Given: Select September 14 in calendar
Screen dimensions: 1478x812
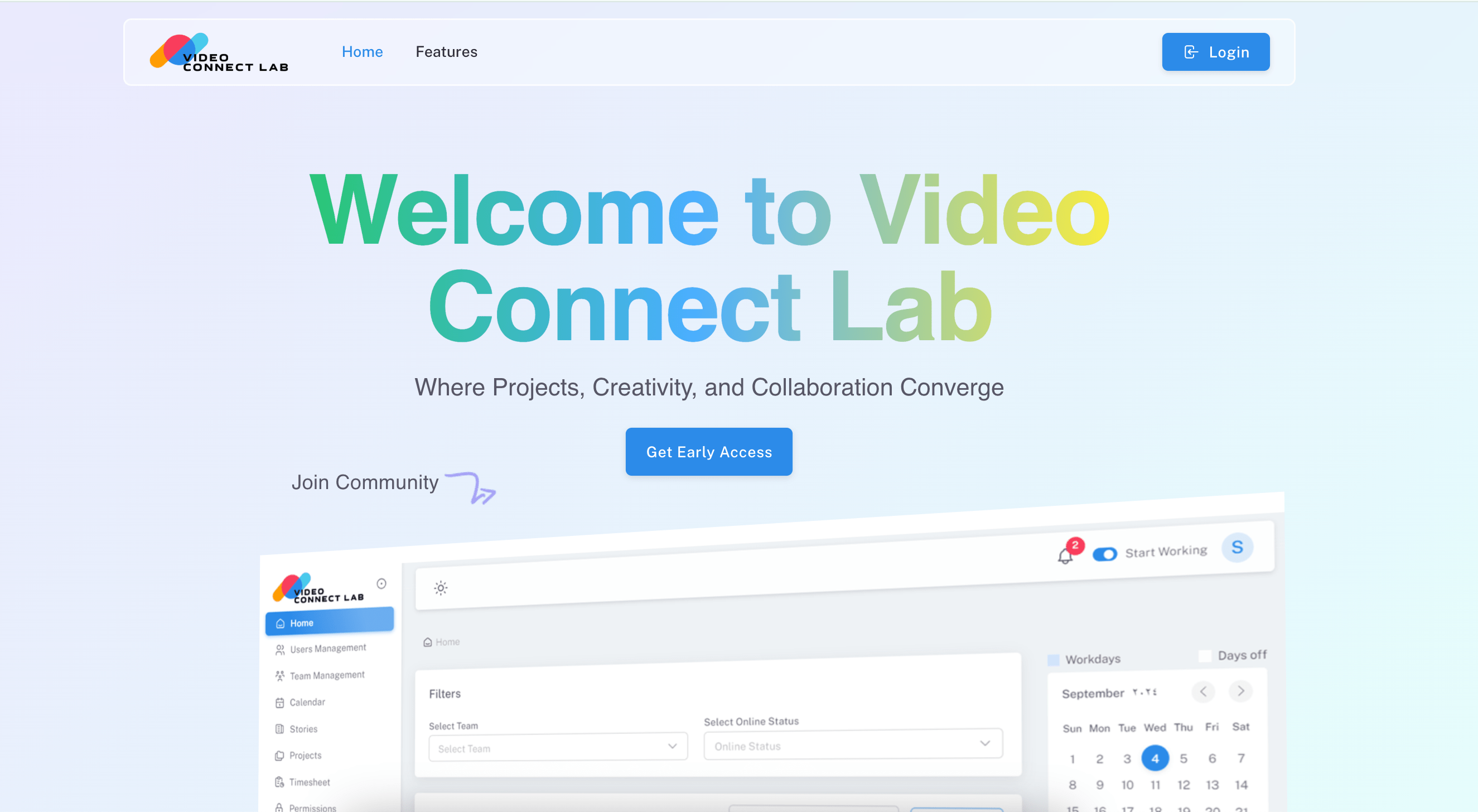Looking at the screenshot, I should [1240, 785].
